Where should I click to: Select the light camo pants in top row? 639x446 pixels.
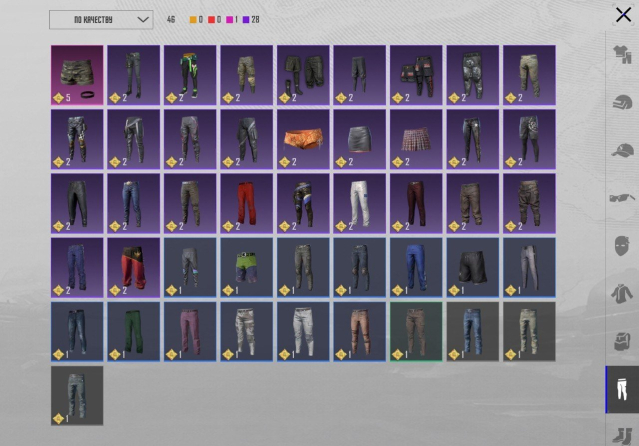pos(529,75)
